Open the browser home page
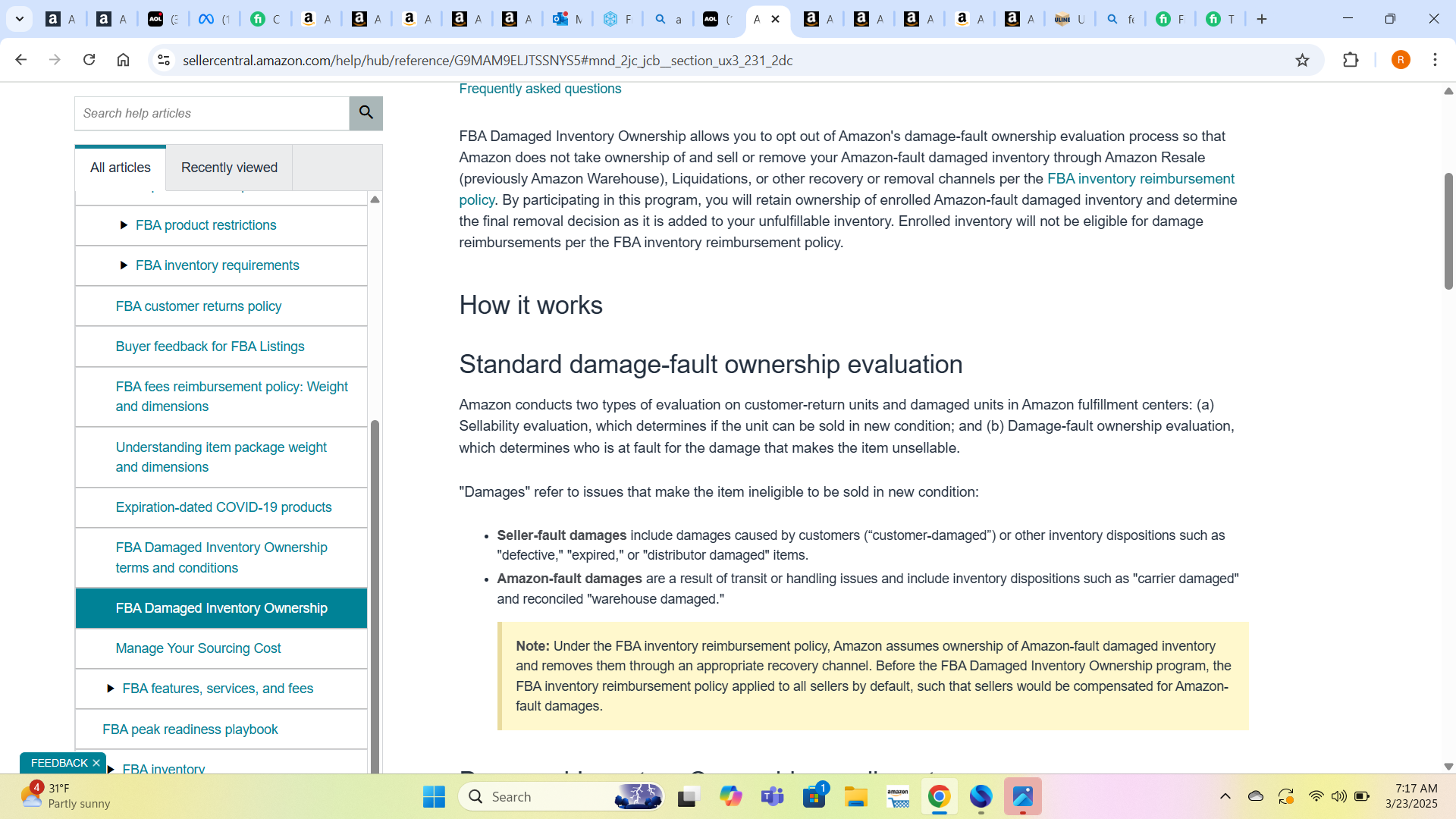The height and width of the screenshot is (819, 1456). (x=123, y=60)
